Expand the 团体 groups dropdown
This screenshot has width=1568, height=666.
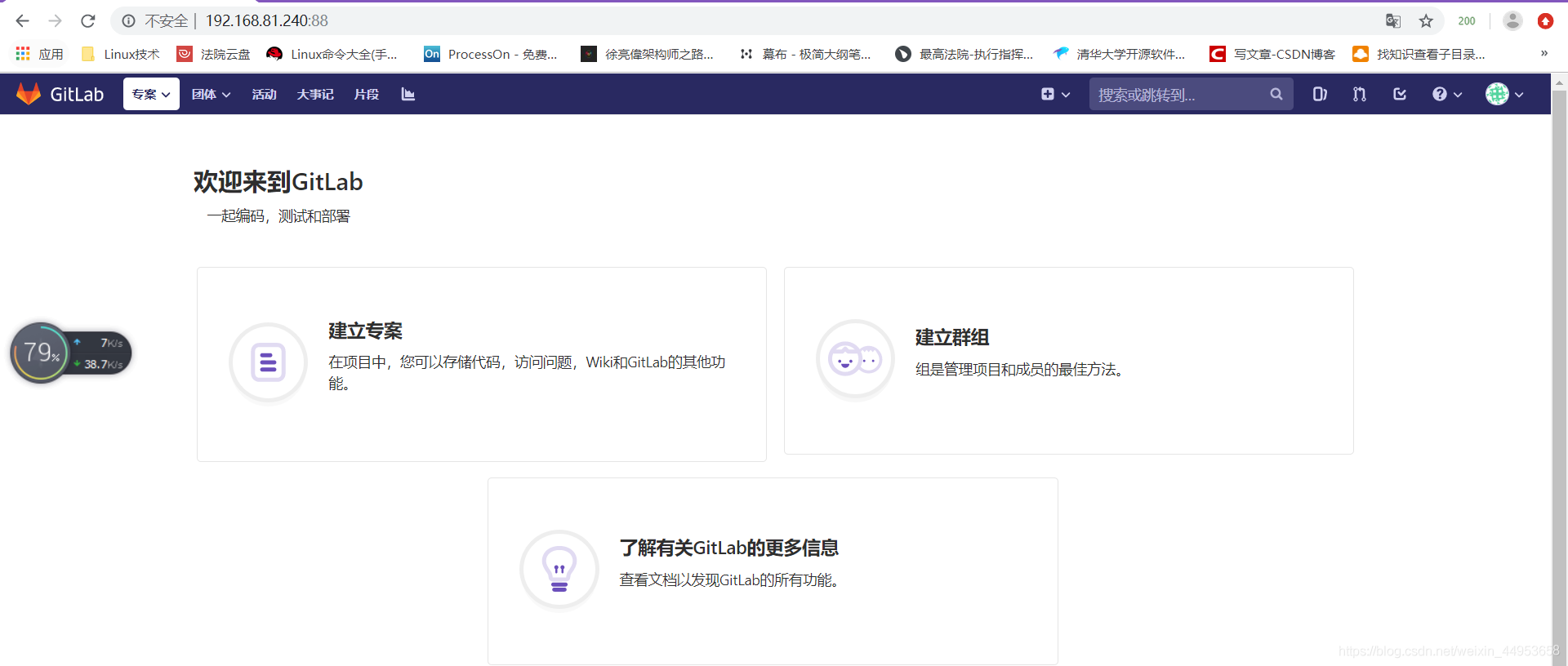click(x=211, y=95)
